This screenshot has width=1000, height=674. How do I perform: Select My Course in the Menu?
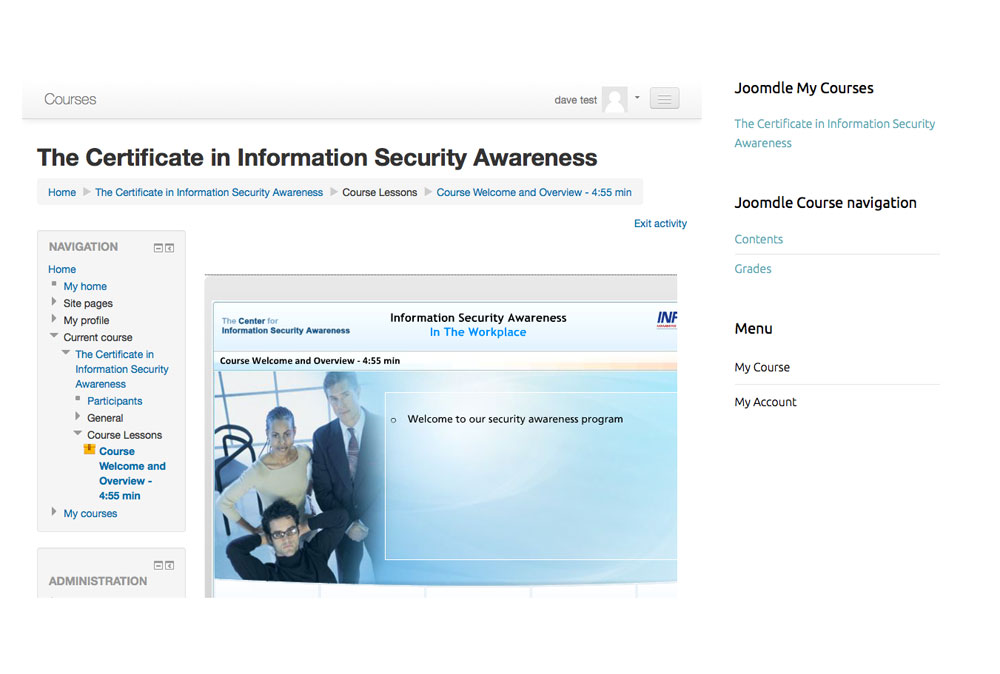point(762,367)
